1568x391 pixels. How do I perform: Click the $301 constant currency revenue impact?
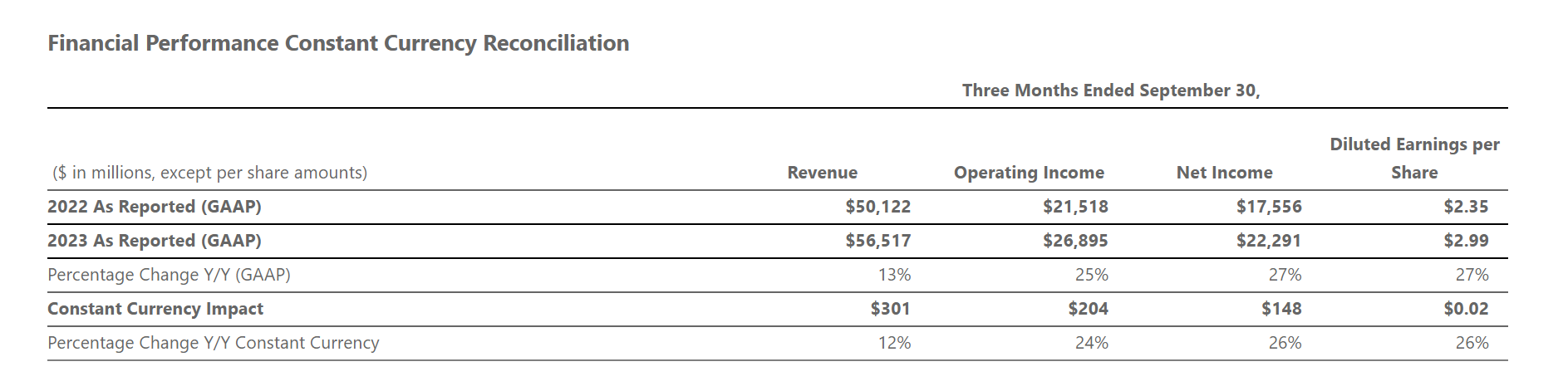coord(890,309)
